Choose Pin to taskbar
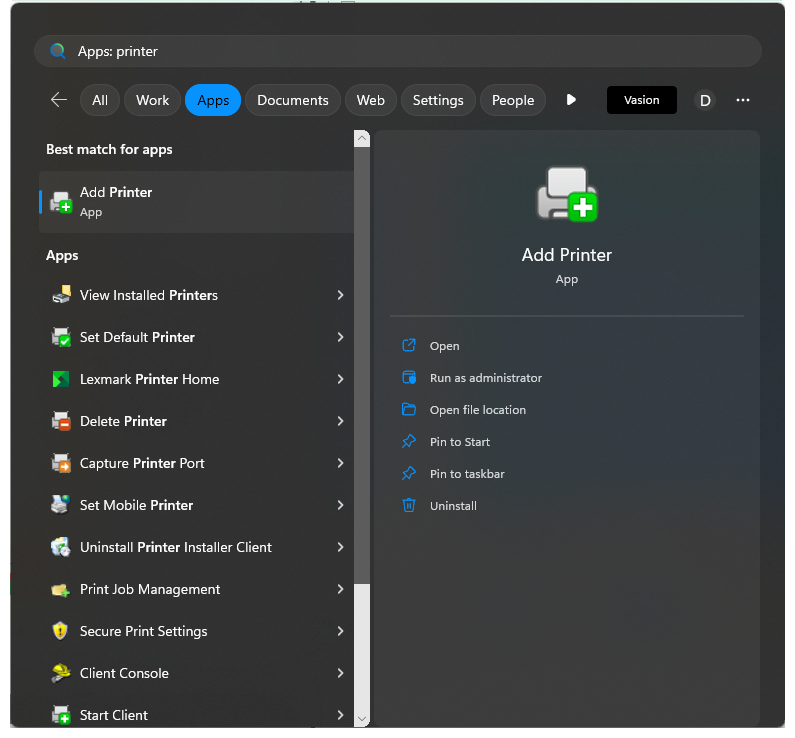Image resolution: width=795 pixels, height=738 pixels. point(467,474)
